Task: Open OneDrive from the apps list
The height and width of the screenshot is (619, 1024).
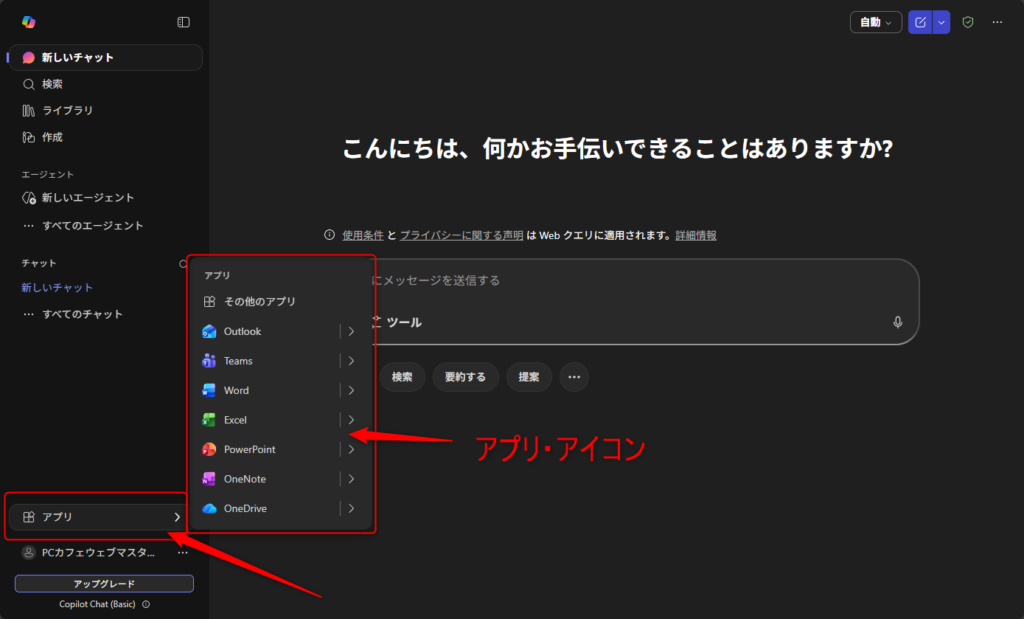Action: click(x=209, y=509)
